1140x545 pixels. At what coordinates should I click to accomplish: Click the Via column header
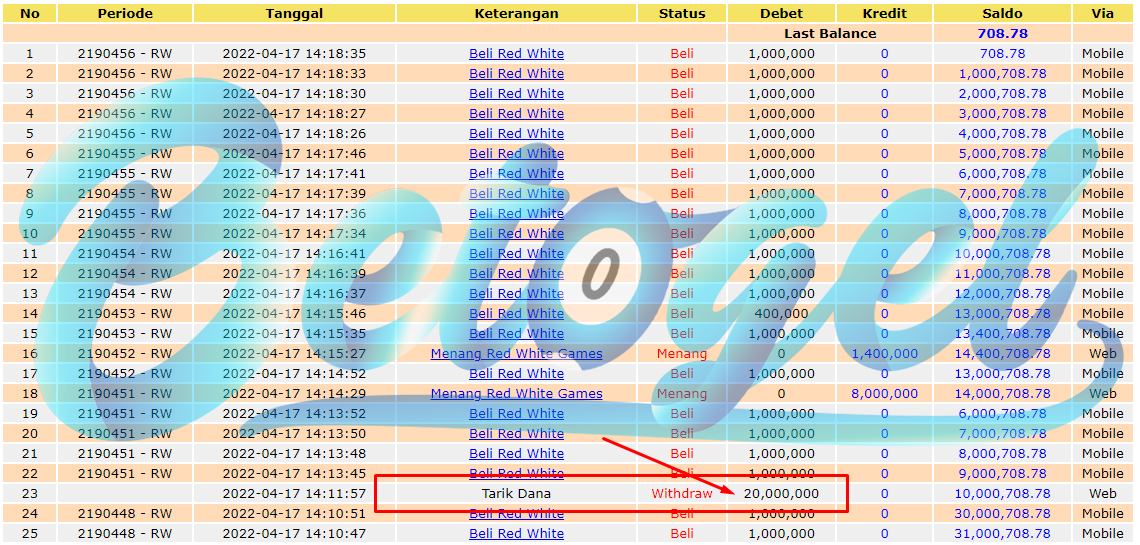[x=1102, y=13]
